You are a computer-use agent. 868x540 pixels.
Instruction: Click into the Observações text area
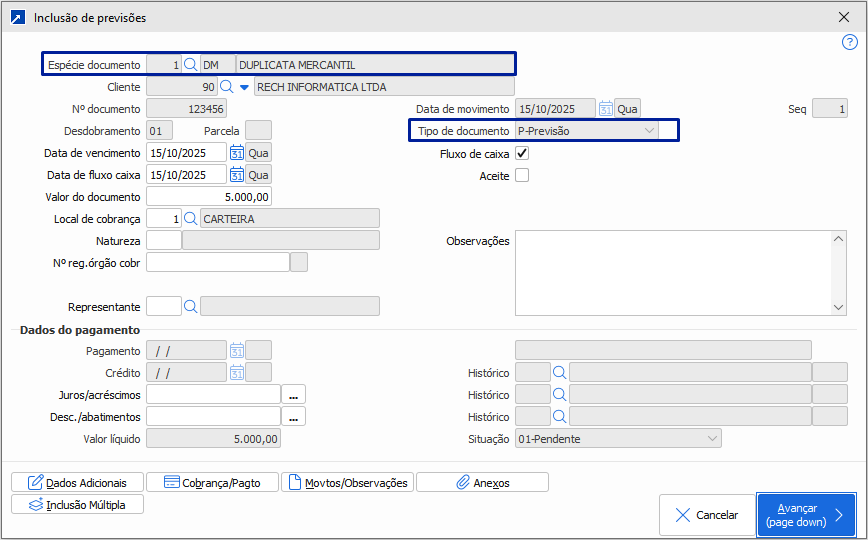click(672, 272)
